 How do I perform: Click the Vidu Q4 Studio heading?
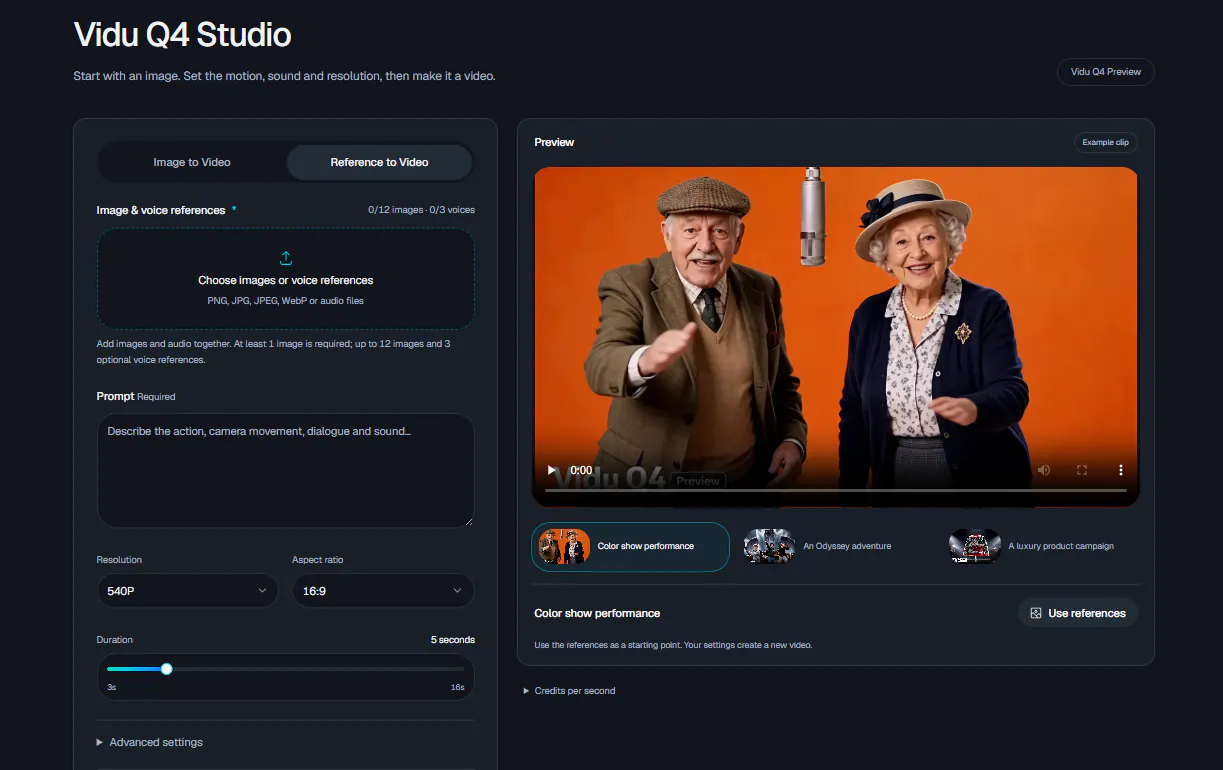(x=183, y=35)
